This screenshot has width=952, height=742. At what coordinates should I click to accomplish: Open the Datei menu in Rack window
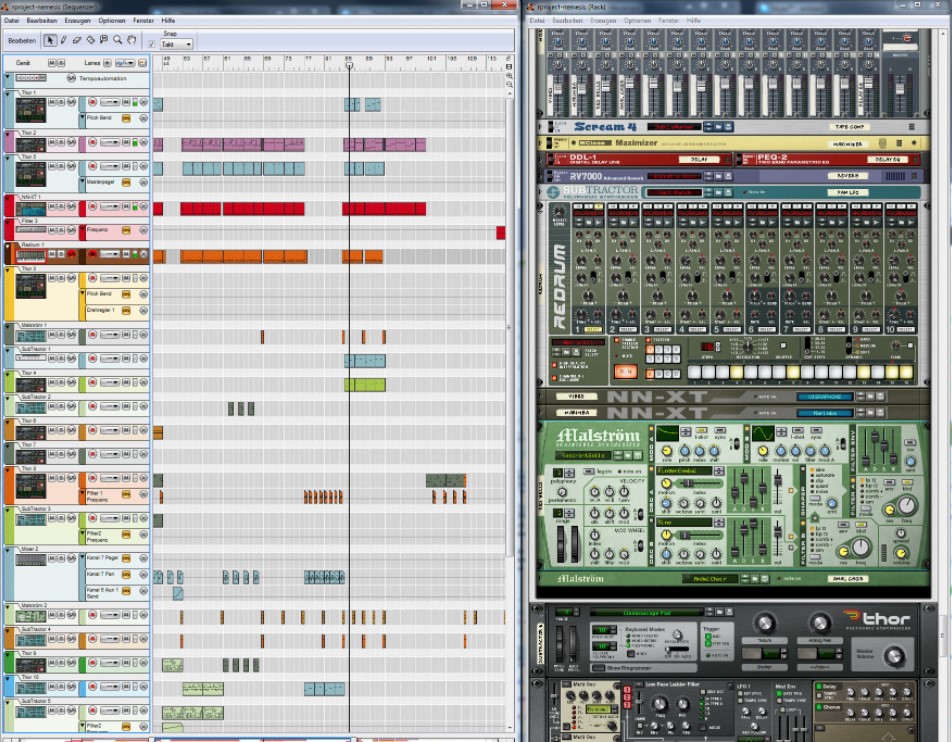537,20
